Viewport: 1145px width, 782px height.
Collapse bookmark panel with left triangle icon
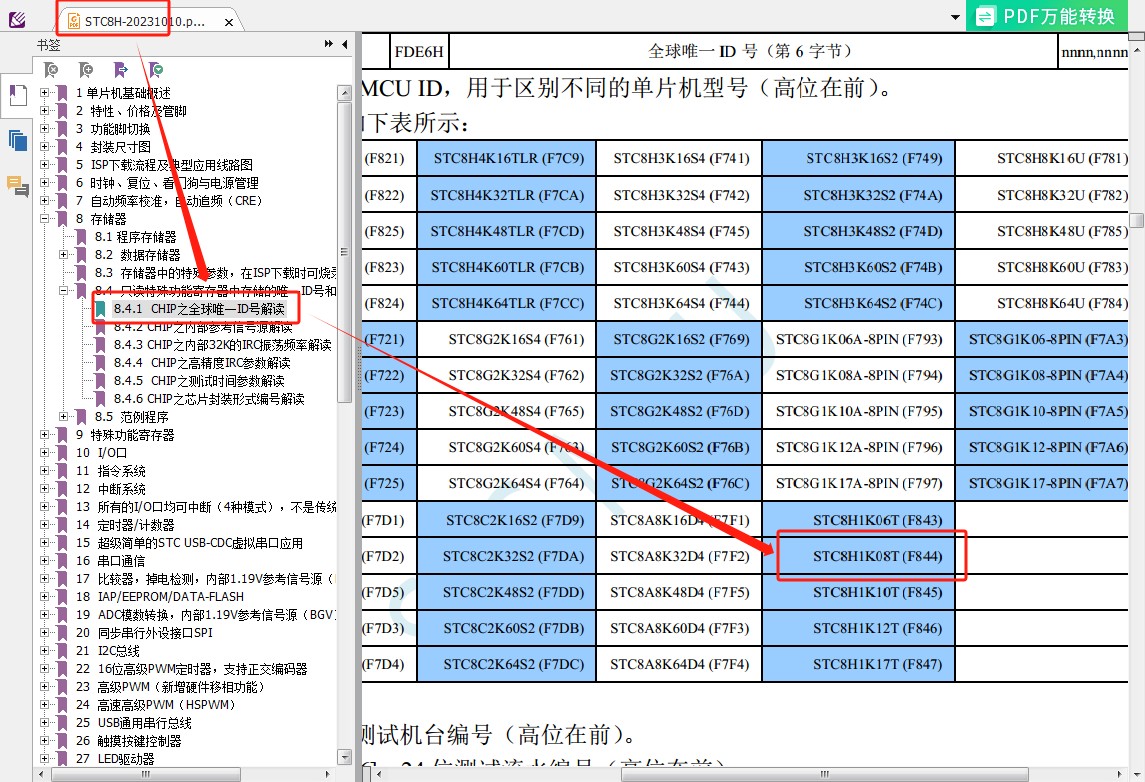345,45
